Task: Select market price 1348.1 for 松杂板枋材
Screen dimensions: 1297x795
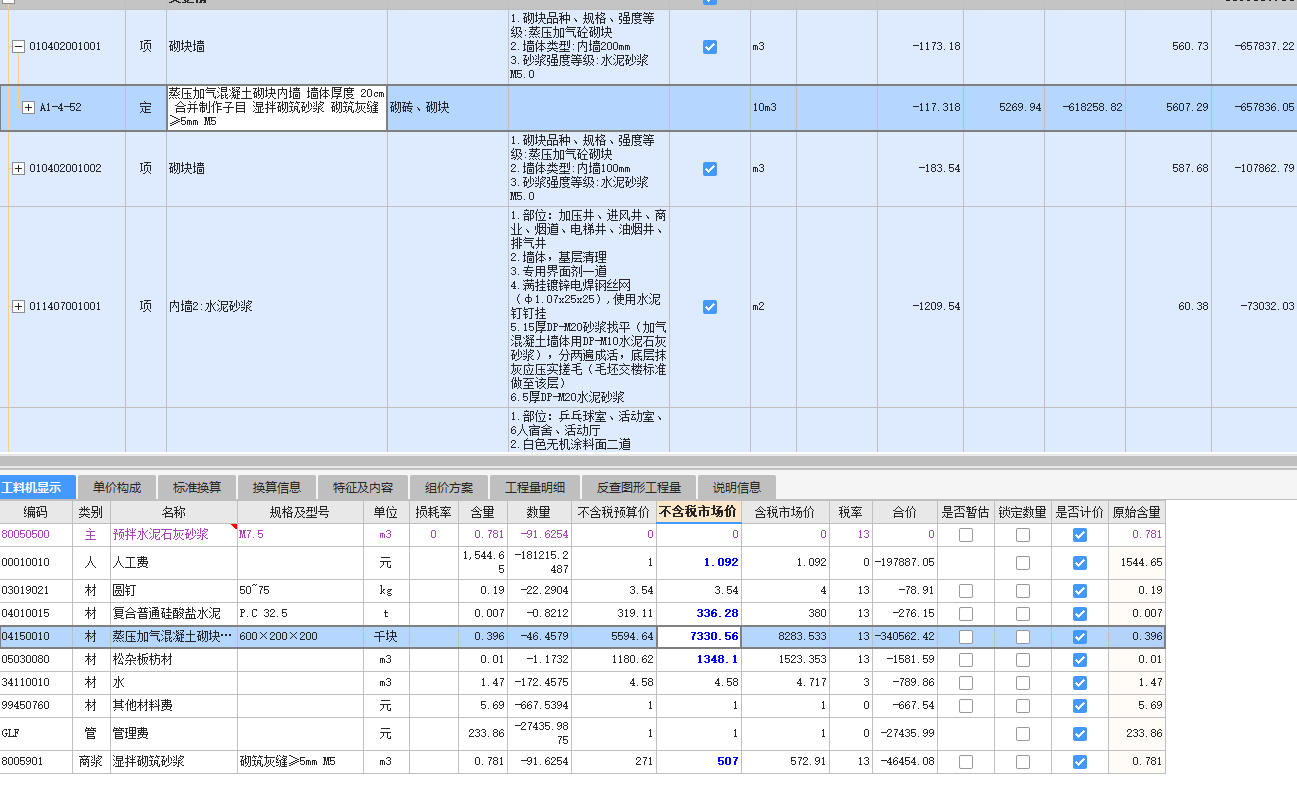Action: pos(699,660)
